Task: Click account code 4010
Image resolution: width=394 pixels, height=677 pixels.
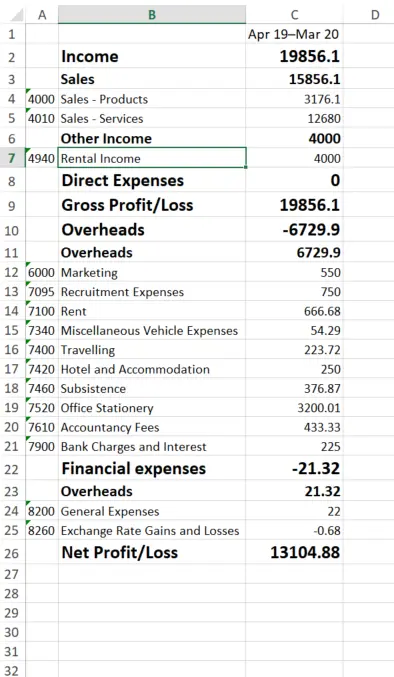Action: click(x=42, y=119)
